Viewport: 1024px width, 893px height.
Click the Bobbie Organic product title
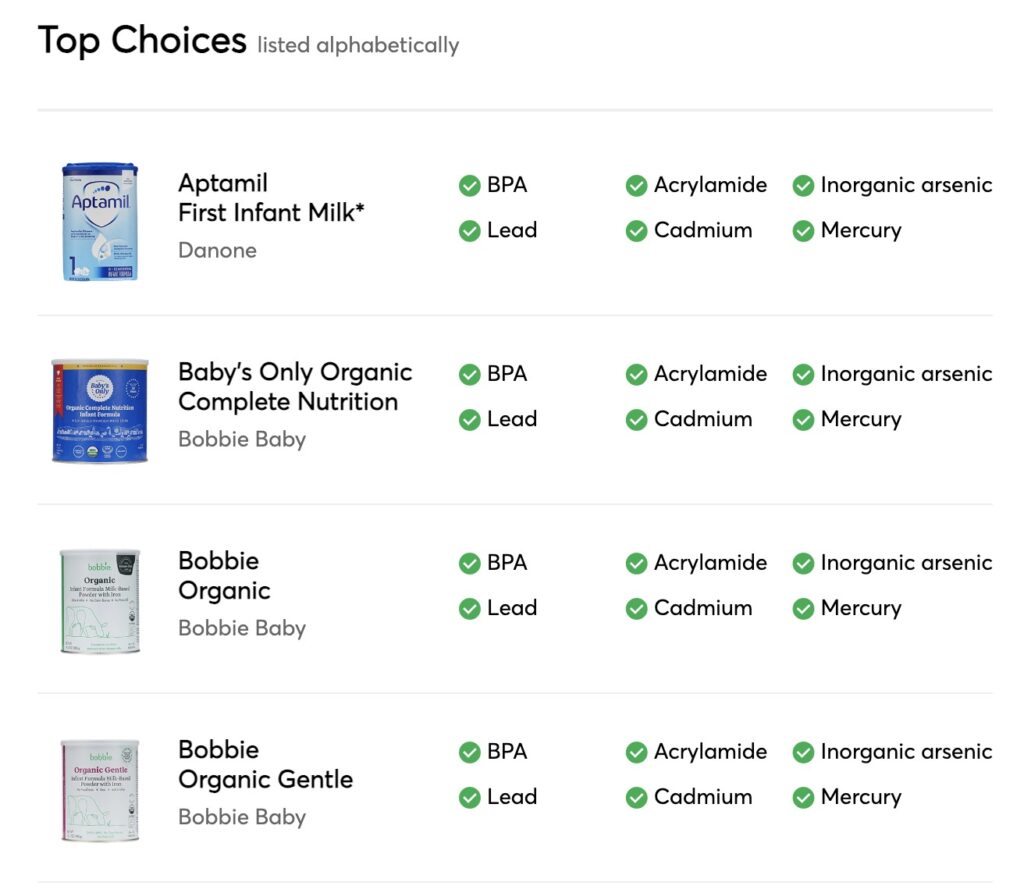coord(224,576)
